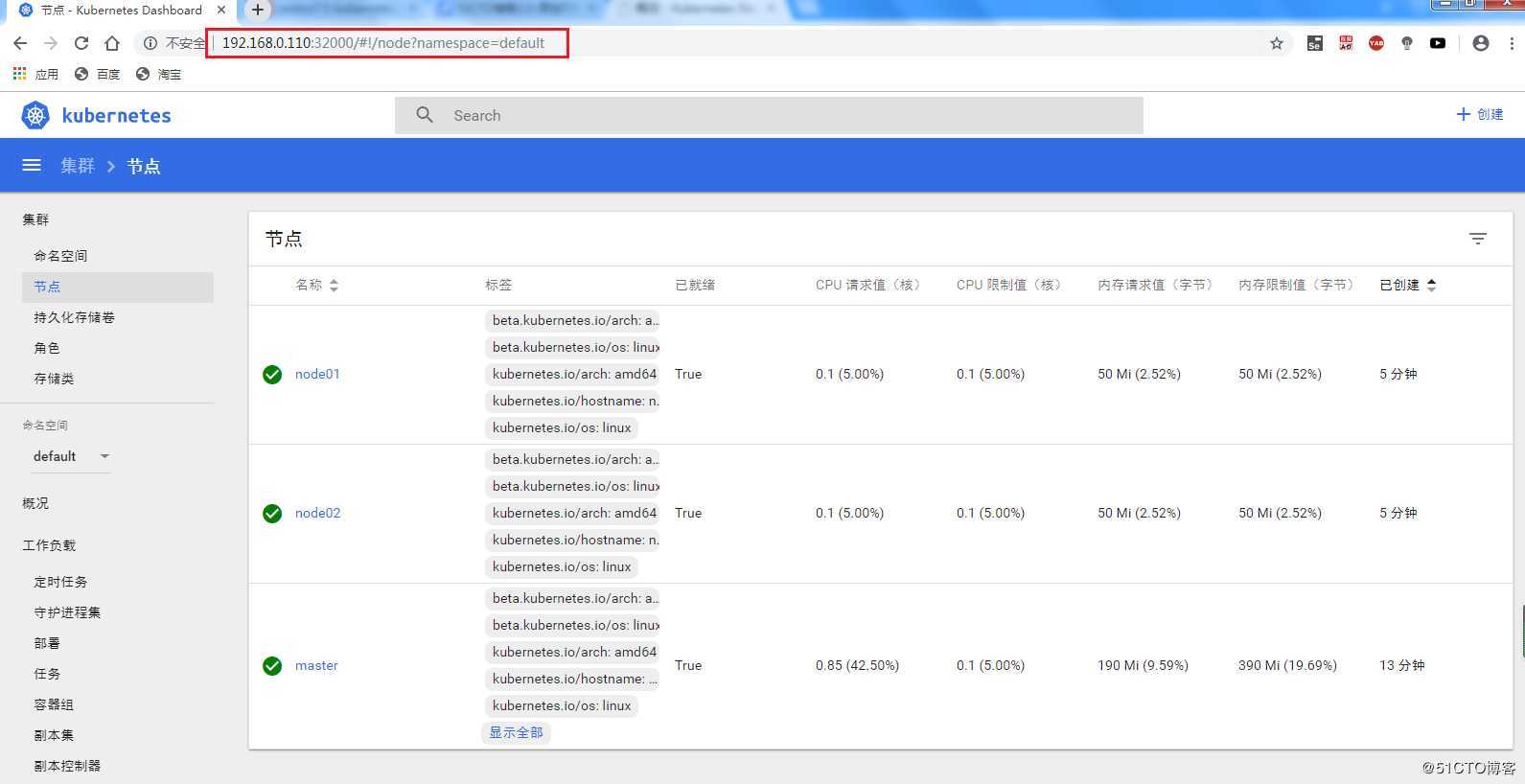
Task: Toggle sidebar with hamburger menu icon
Action: tap(32, 165)
